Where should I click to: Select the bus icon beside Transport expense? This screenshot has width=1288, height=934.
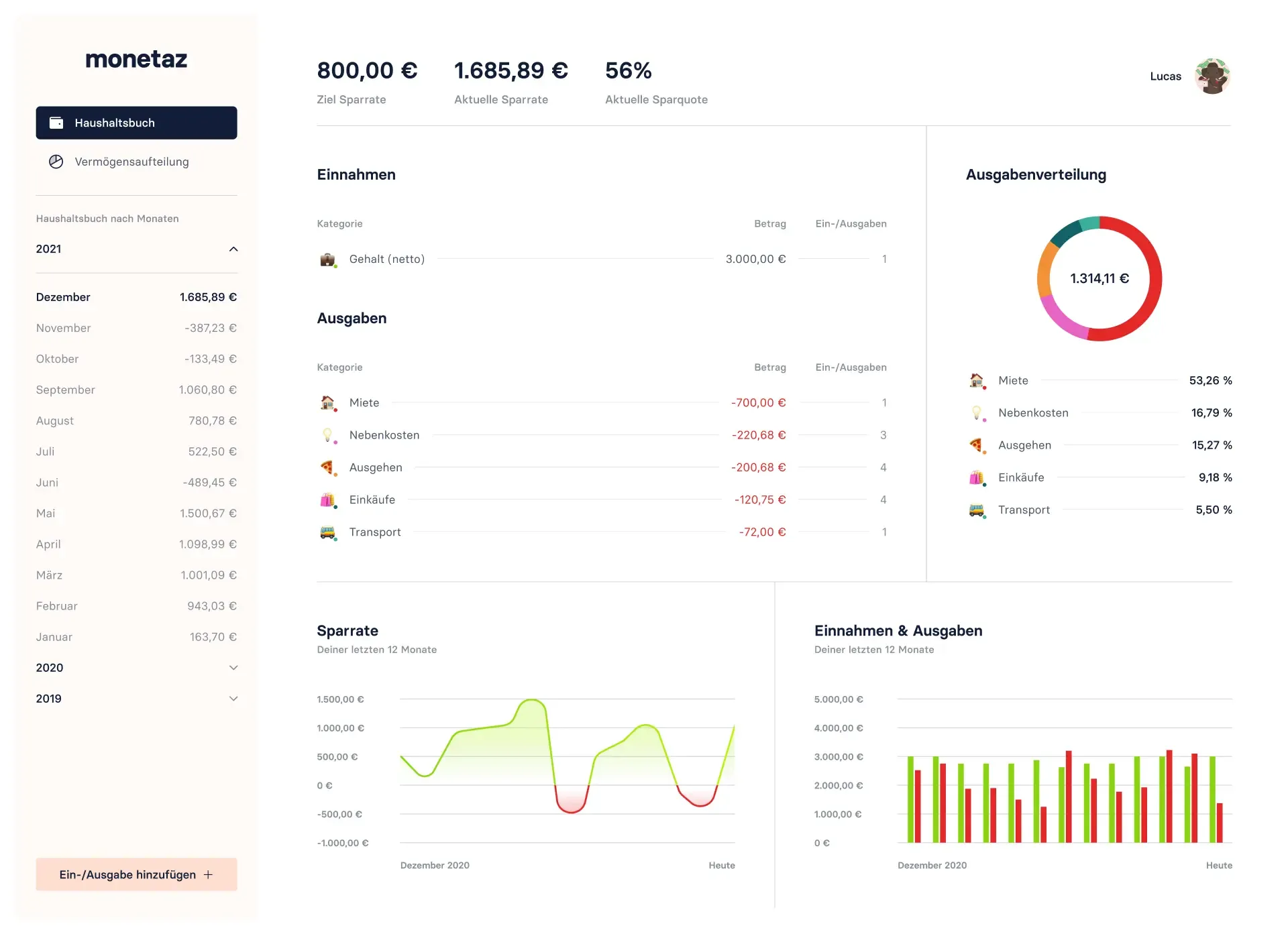point(327,532)
